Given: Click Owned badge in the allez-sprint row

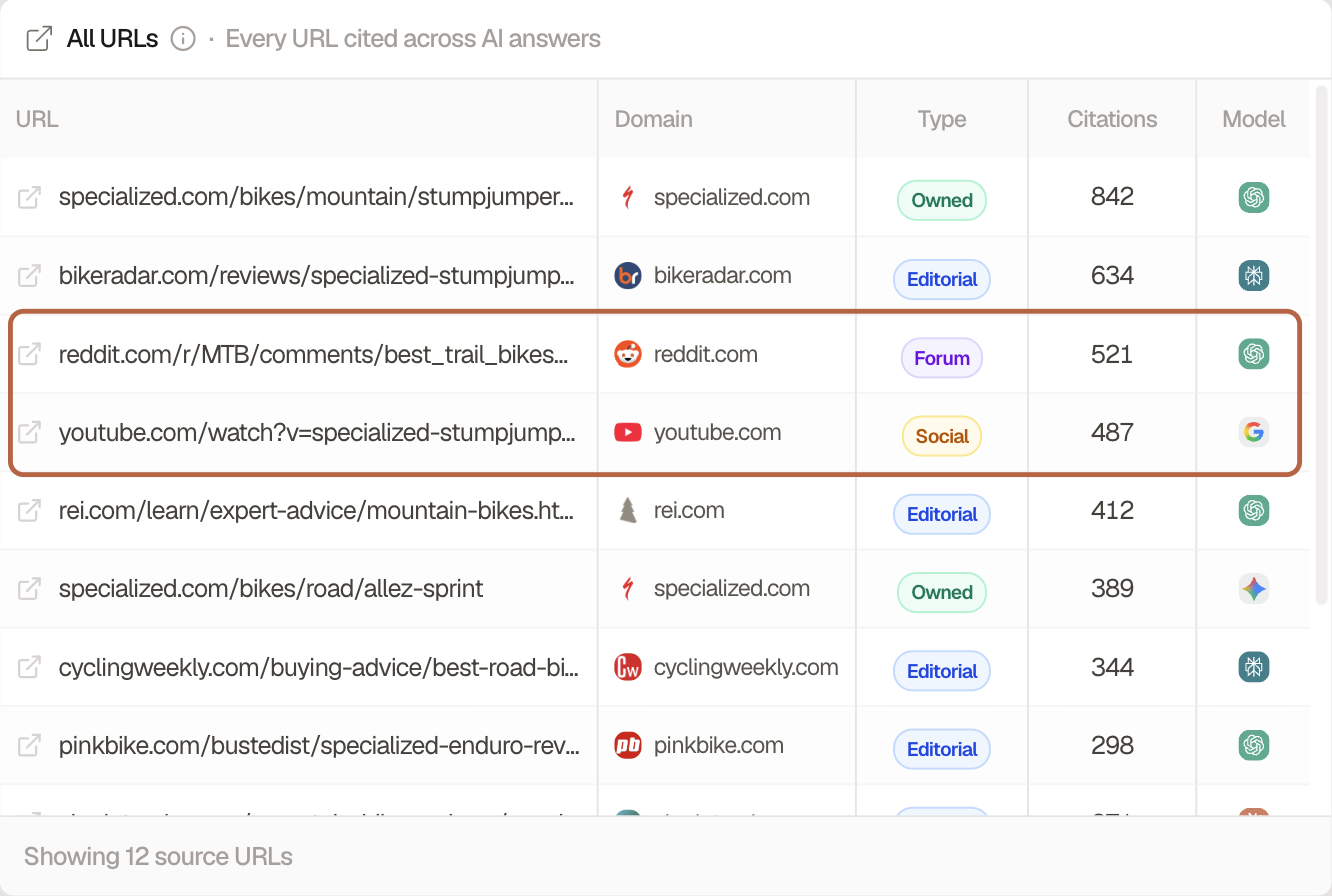Looking at the screenshot, I should (x=942, y=592).
